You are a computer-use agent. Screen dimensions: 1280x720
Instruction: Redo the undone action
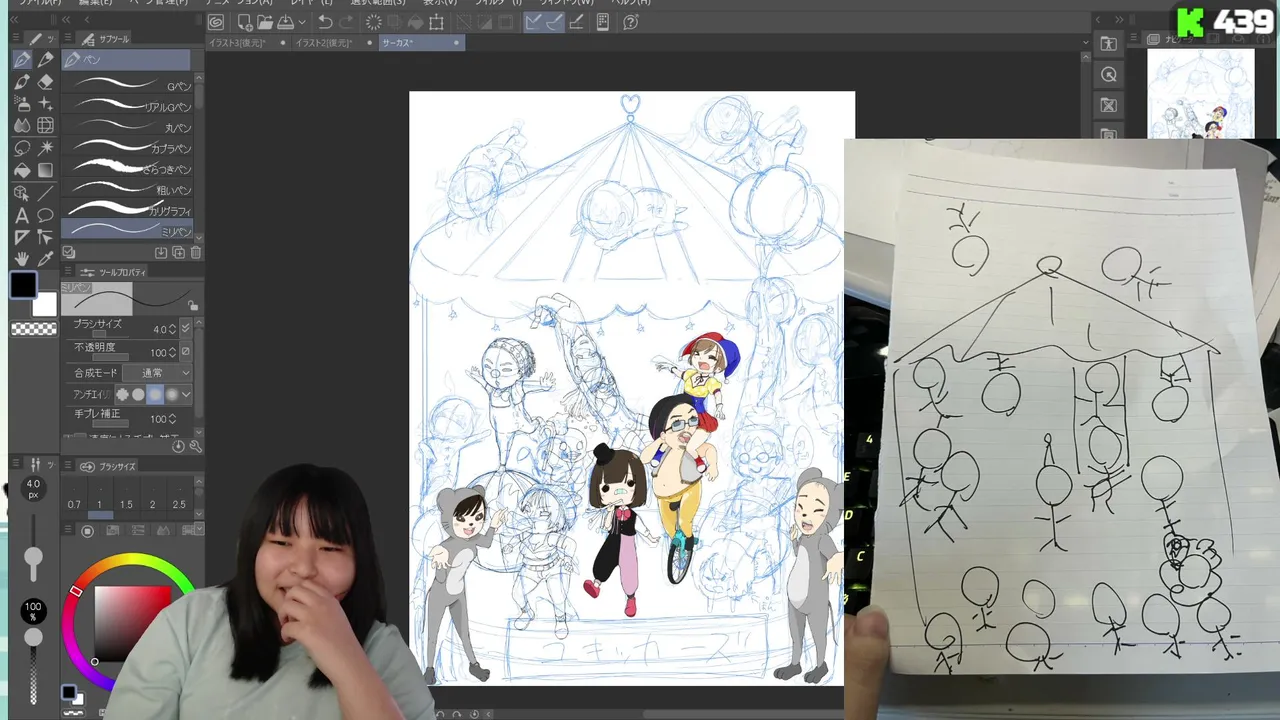coord(346,22)
